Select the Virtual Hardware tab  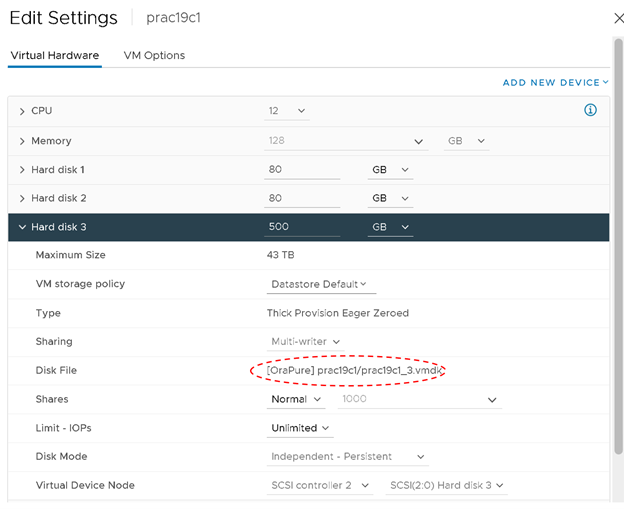click(x=55, y=55)
